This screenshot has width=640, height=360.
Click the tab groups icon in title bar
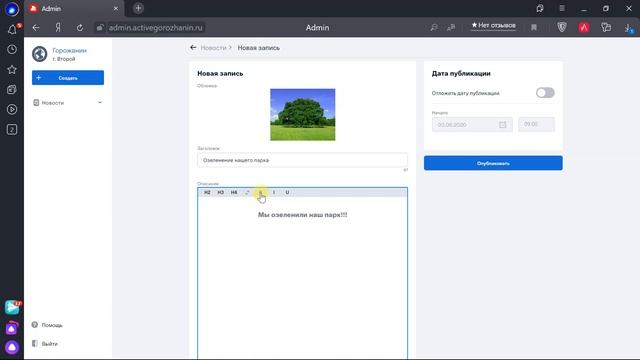click(x=540, y=8)
